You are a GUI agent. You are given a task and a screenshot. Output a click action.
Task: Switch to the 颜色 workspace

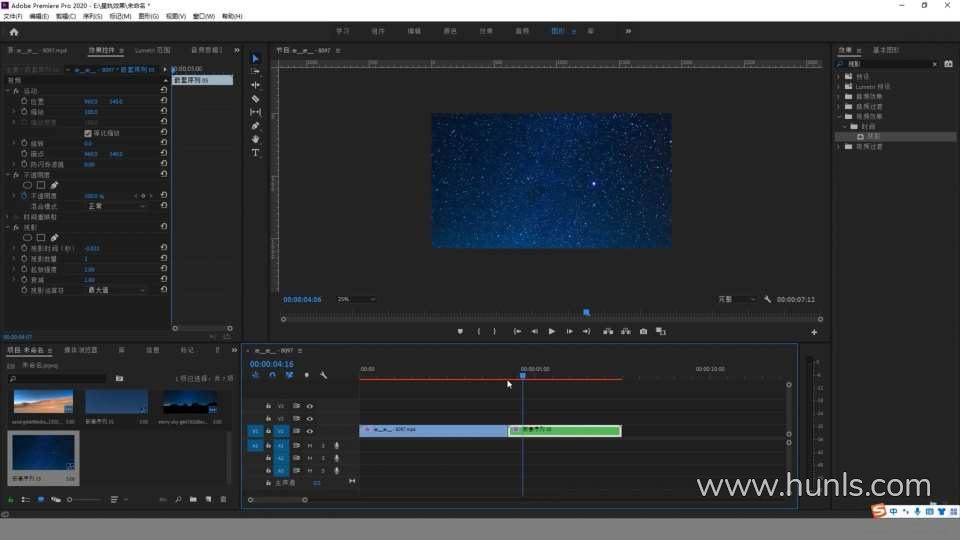450,31
